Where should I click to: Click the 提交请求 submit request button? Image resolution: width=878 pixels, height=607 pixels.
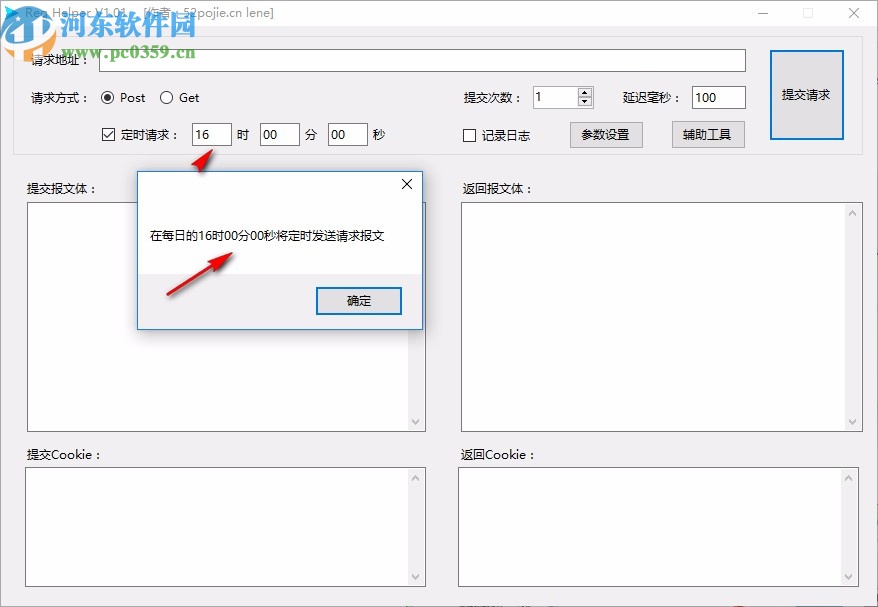click(x=807, y=94)
